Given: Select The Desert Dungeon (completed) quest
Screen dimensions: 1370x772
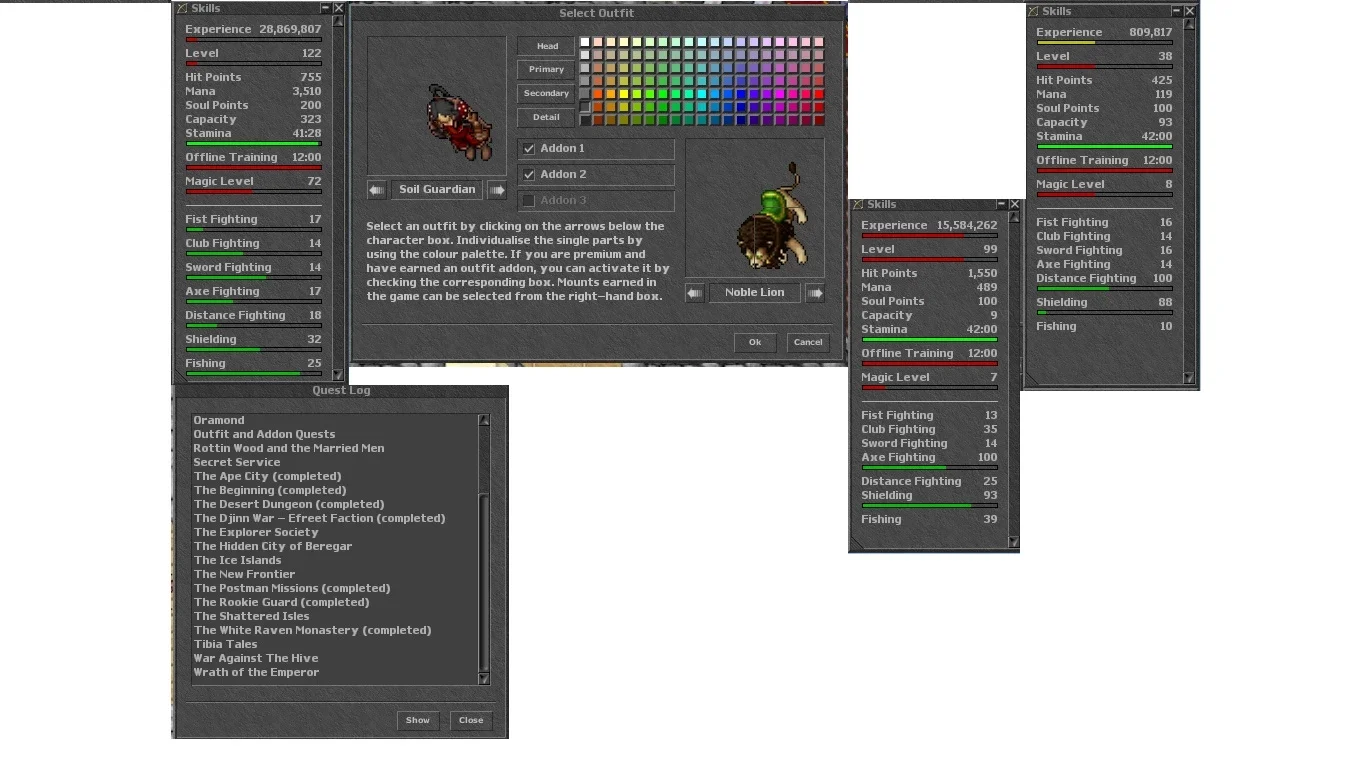Looking at the screenshot, I should pyautogui.click(x=289, y=504).
